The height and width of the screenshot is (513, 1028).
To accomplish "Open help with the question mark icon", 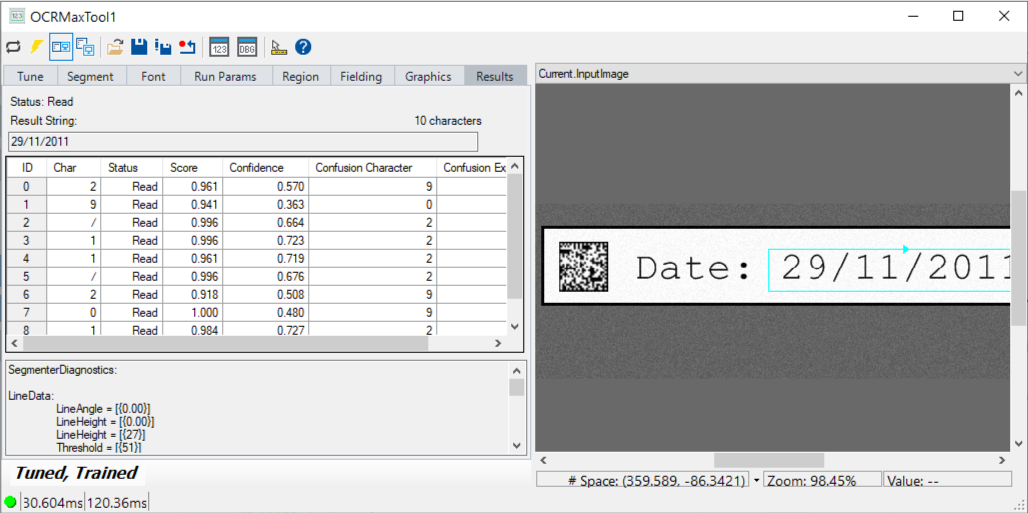I will coord(303,47).
